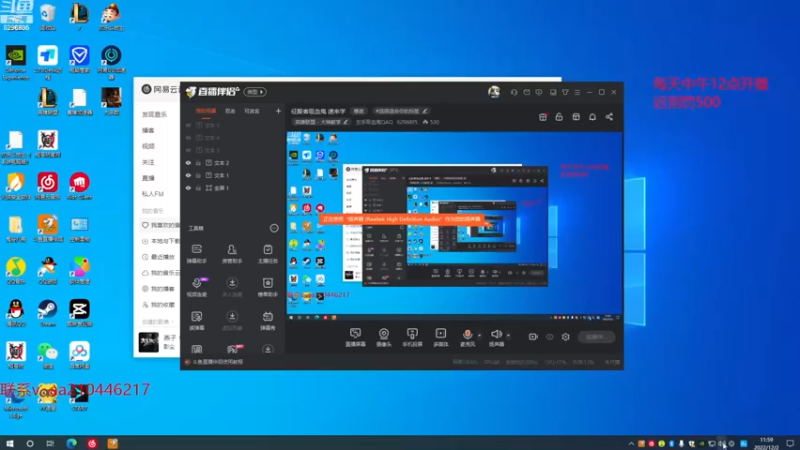Click the user avatar in the title bar

(494, 92)
